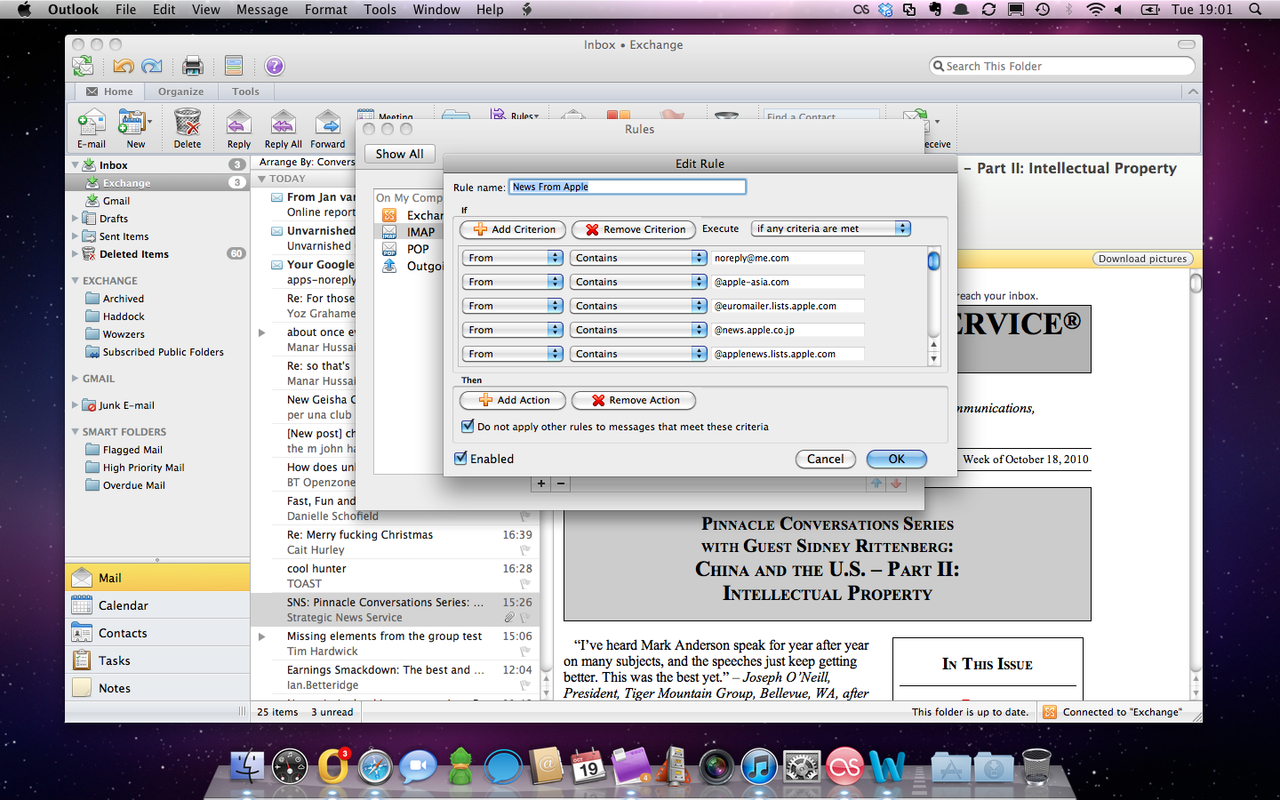Screen dimensions: 1280x800
Task: Click the Remove Criterion button
Action: pos(634,229)
